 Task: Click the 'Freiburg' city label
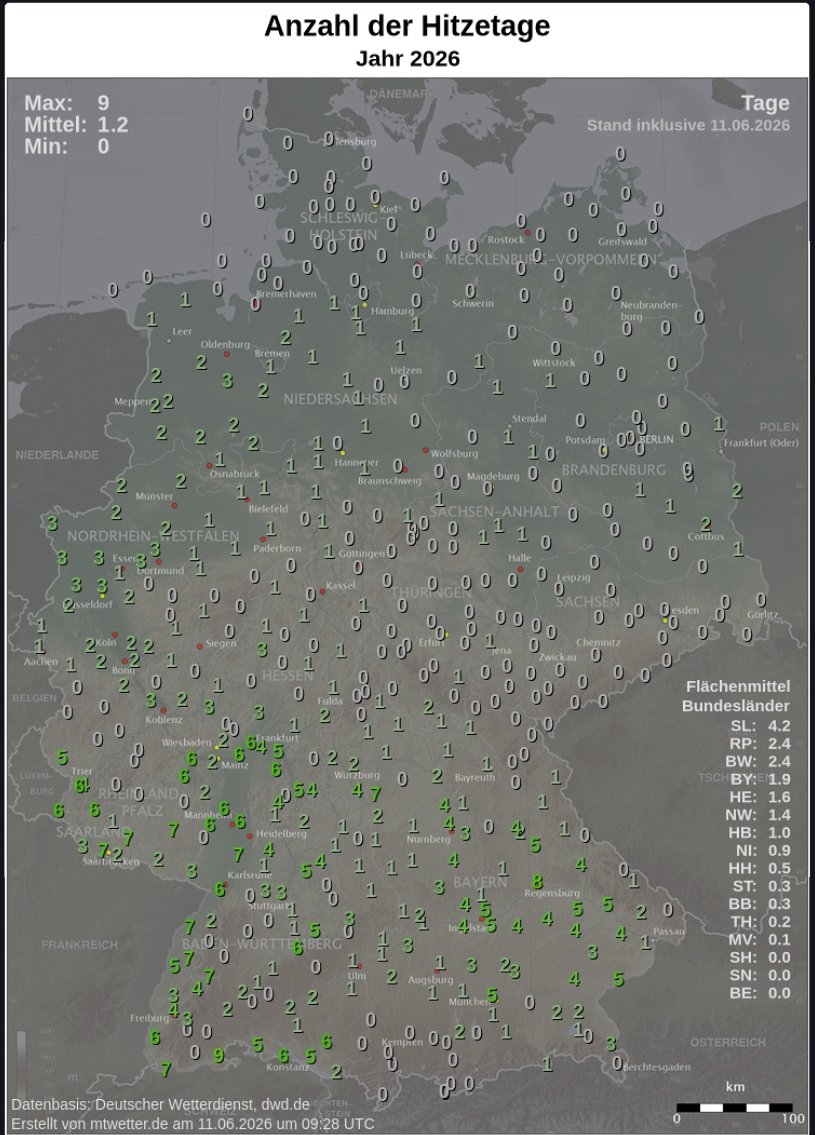[x=149, y=1018]
